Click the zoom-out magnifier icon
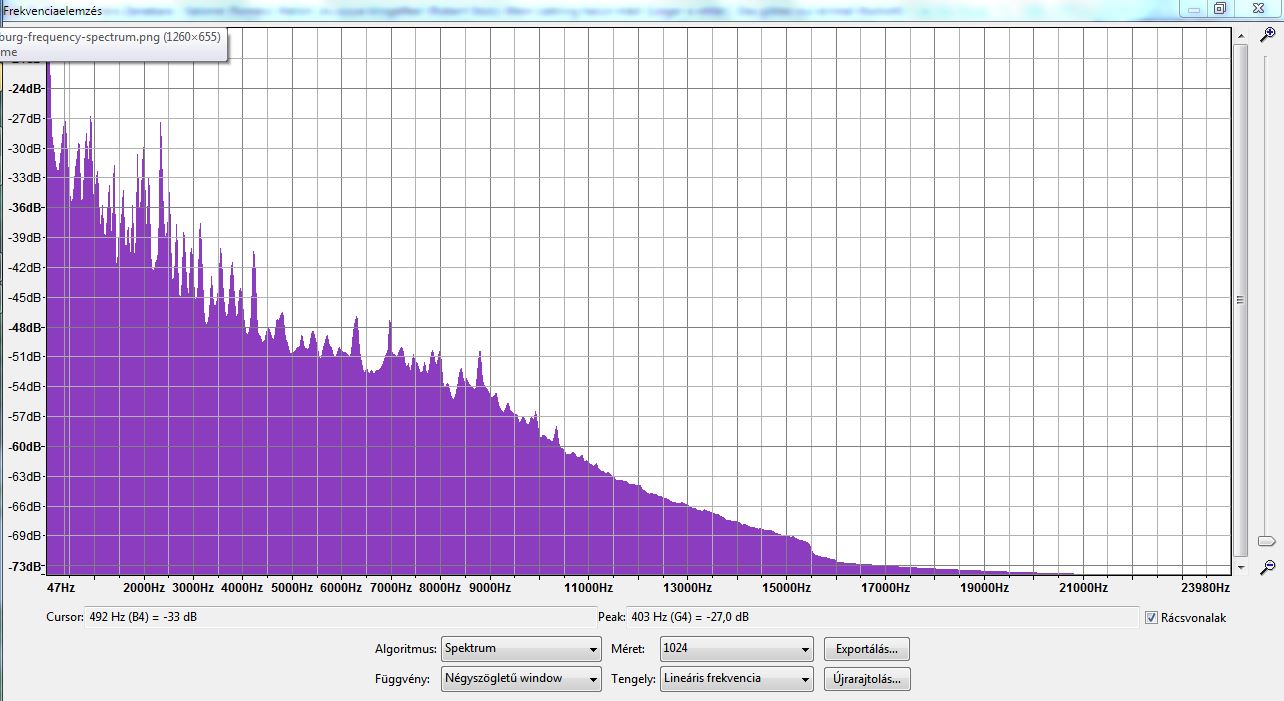This screenshot has height=701, width=1284. (1267, 567)
